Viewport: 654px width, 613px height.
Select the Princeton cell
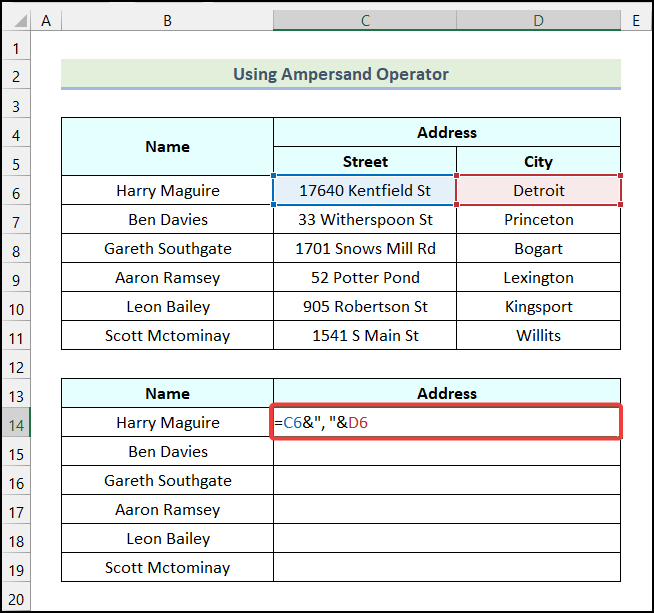point(538,219)
